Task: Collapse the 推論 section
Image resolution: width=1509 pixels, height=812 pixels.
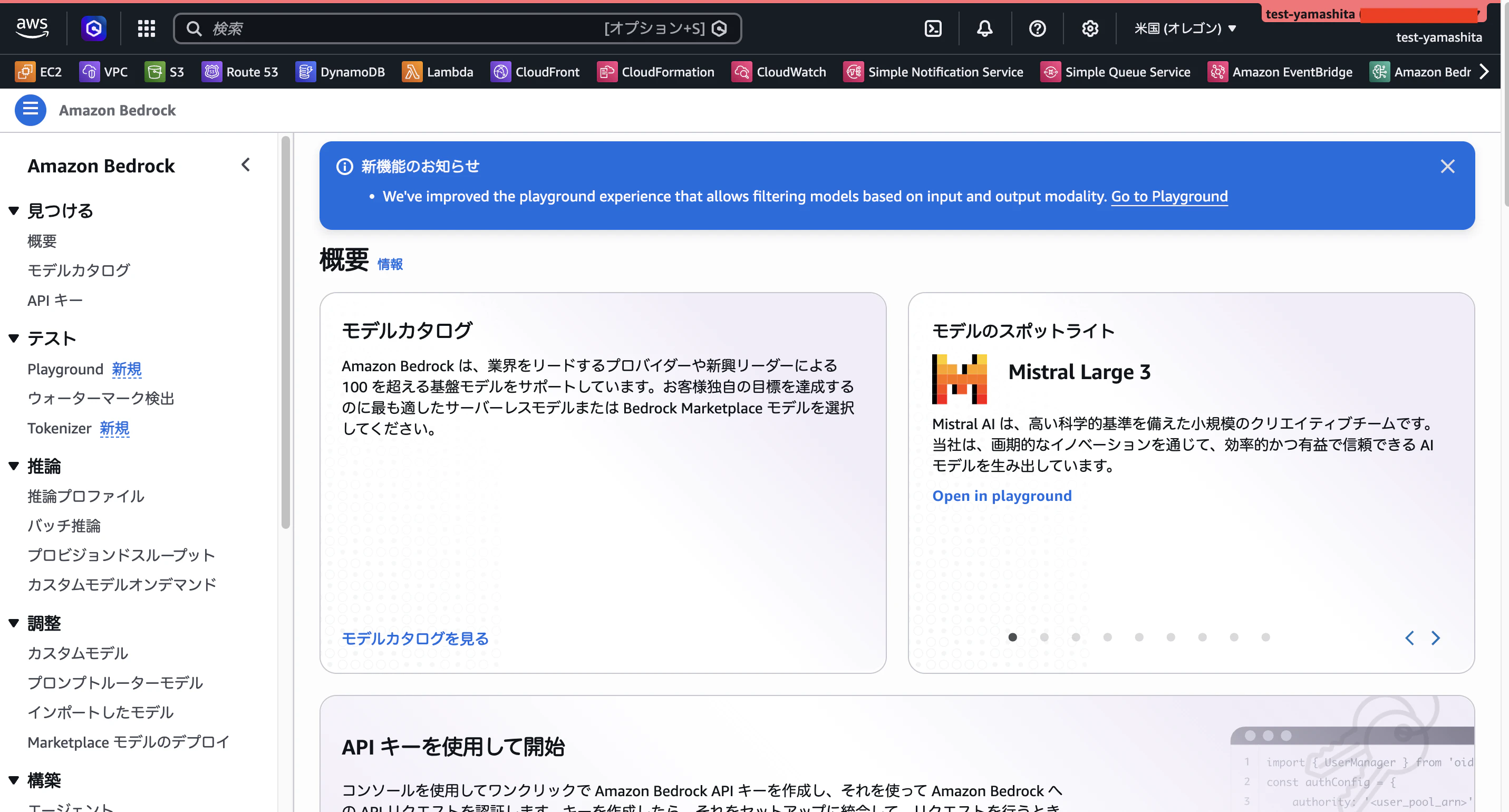Action: pyautogui.click(x=14, y=466)
